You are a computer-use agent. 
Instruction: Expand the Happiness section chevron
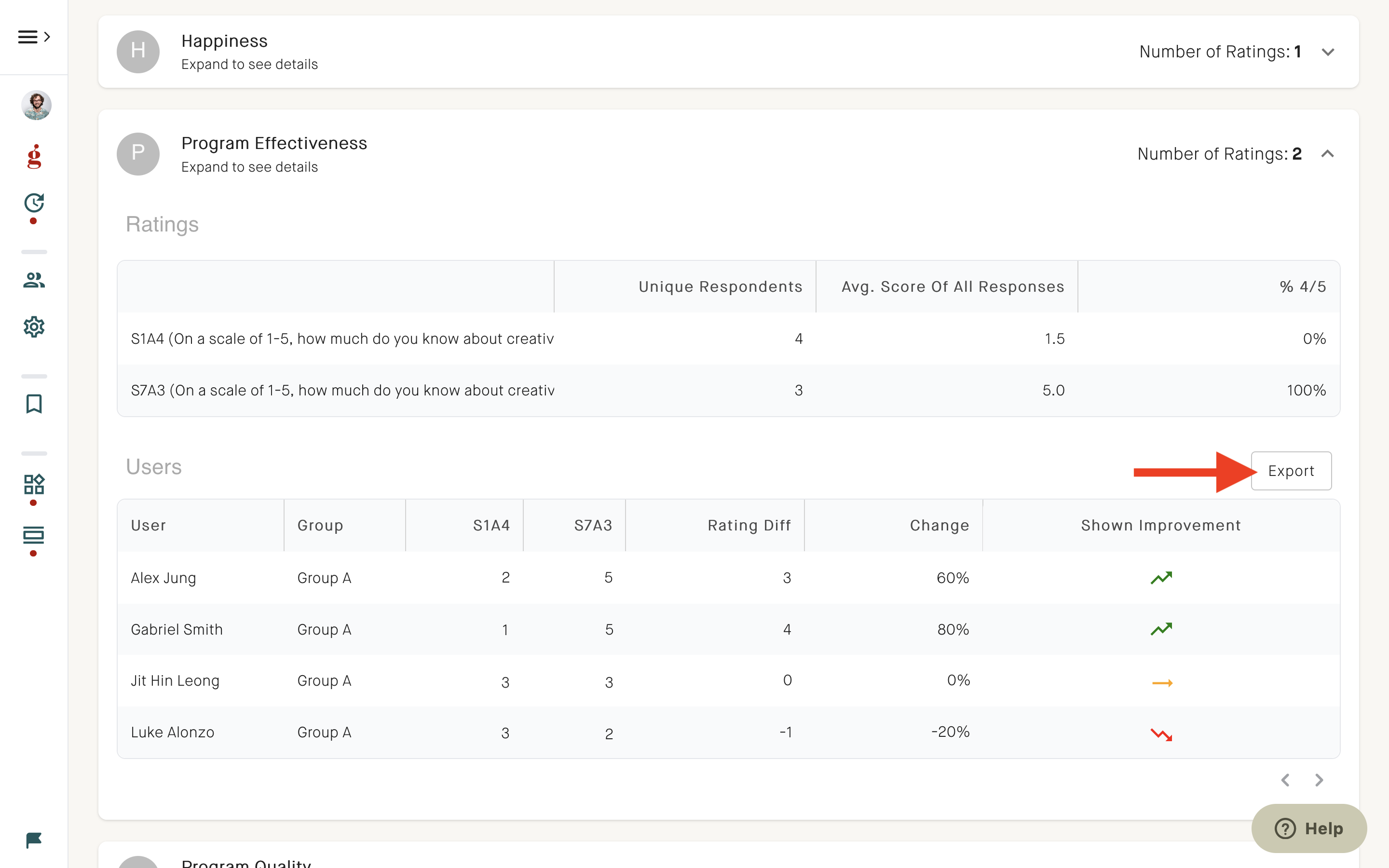pos(1328,52)
